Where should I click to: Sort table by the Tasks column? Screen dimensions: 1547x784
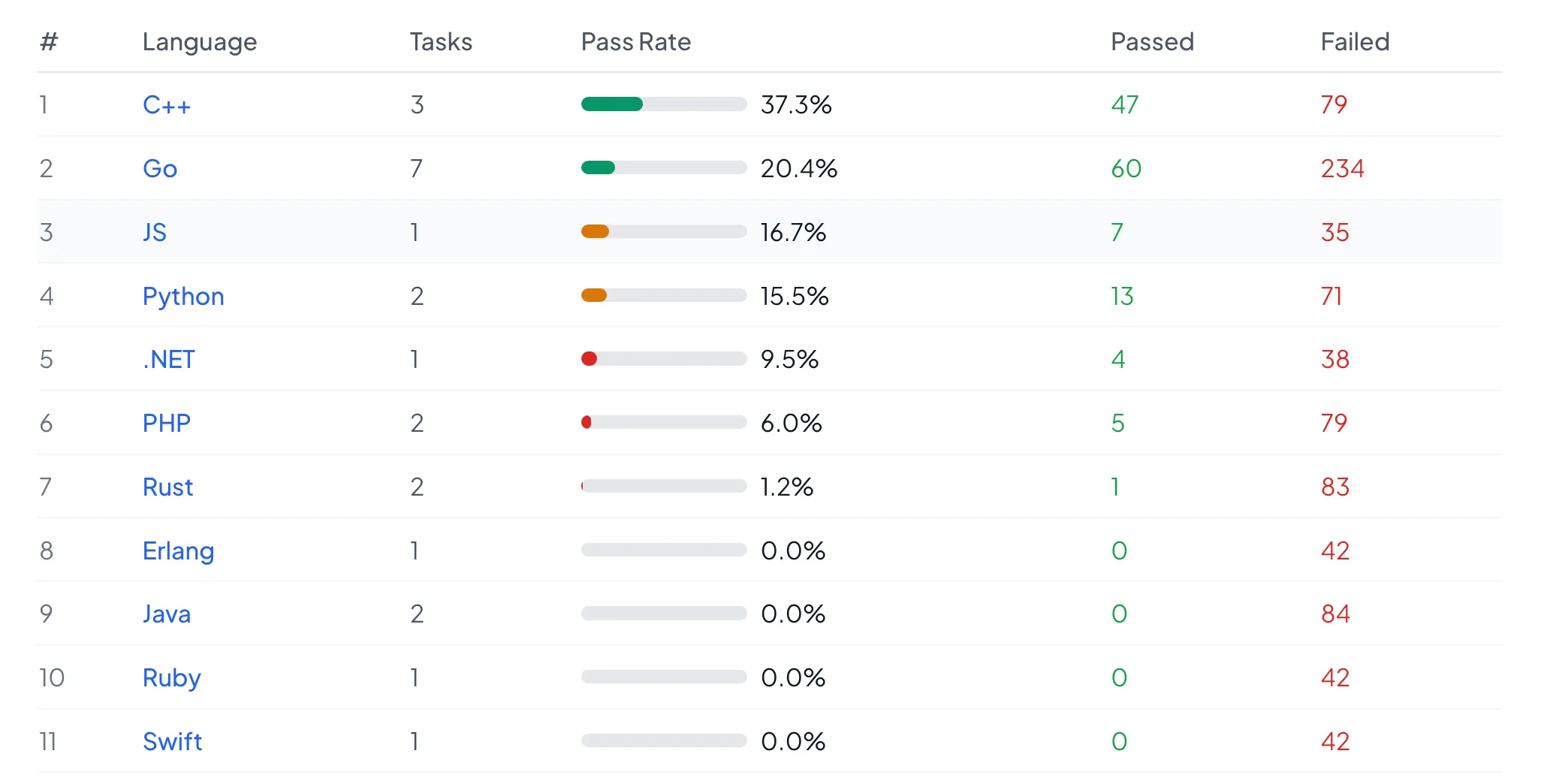(x=441, y=42)
